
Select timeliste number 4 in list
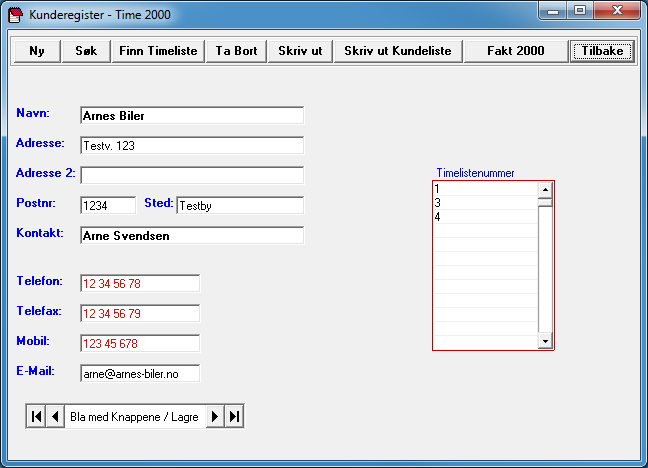click(x=485, y=216)
